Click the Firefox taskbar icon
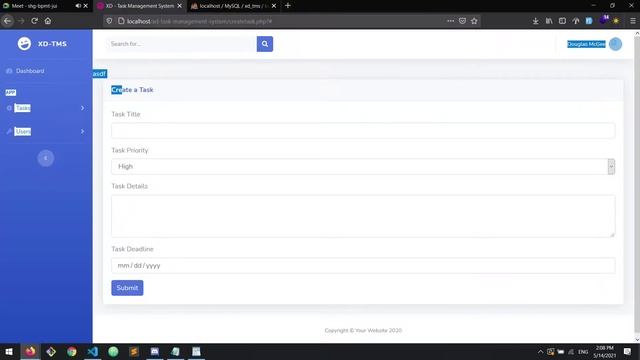This screenshot has width=640, height=360. (30, 351)
